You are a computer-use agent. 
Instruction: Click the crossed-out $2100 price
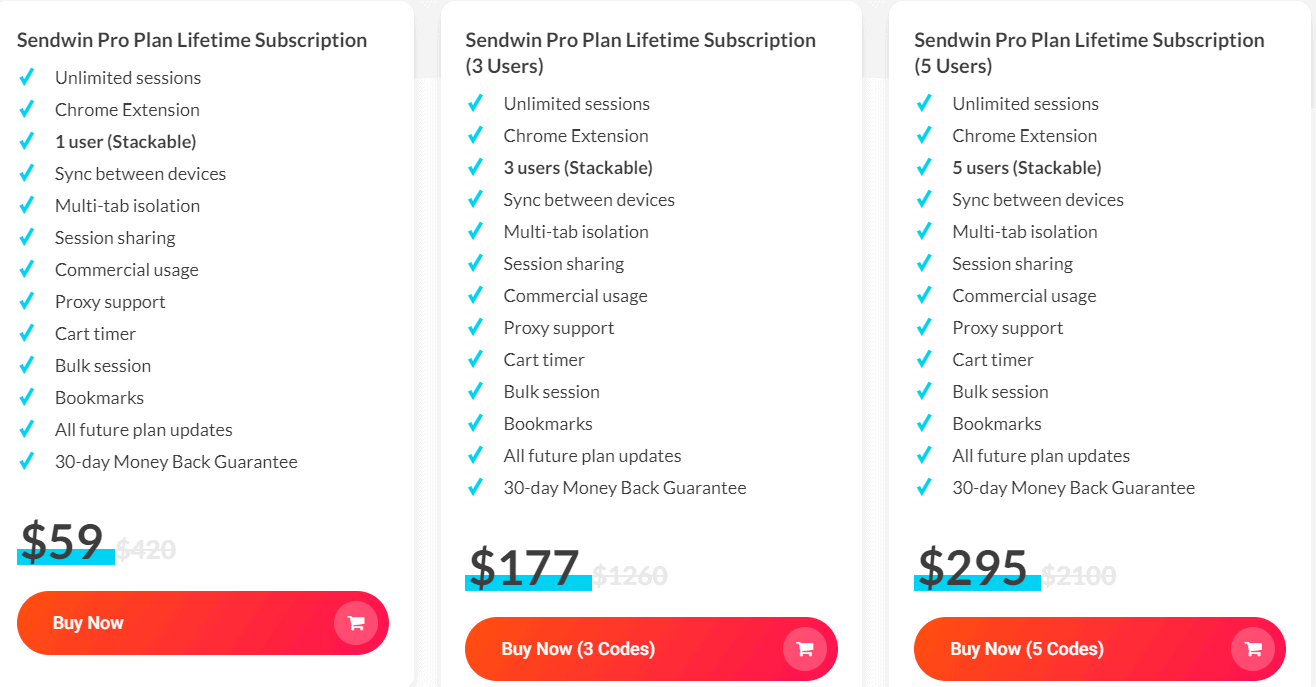[1080, 573]
